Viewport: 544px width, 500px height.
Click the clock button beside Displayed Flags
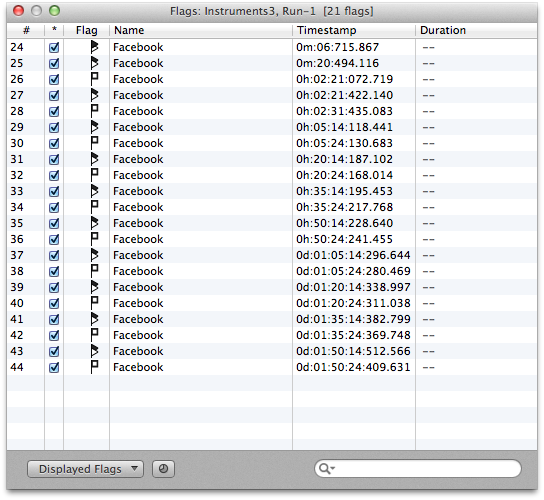click(163, 469)
